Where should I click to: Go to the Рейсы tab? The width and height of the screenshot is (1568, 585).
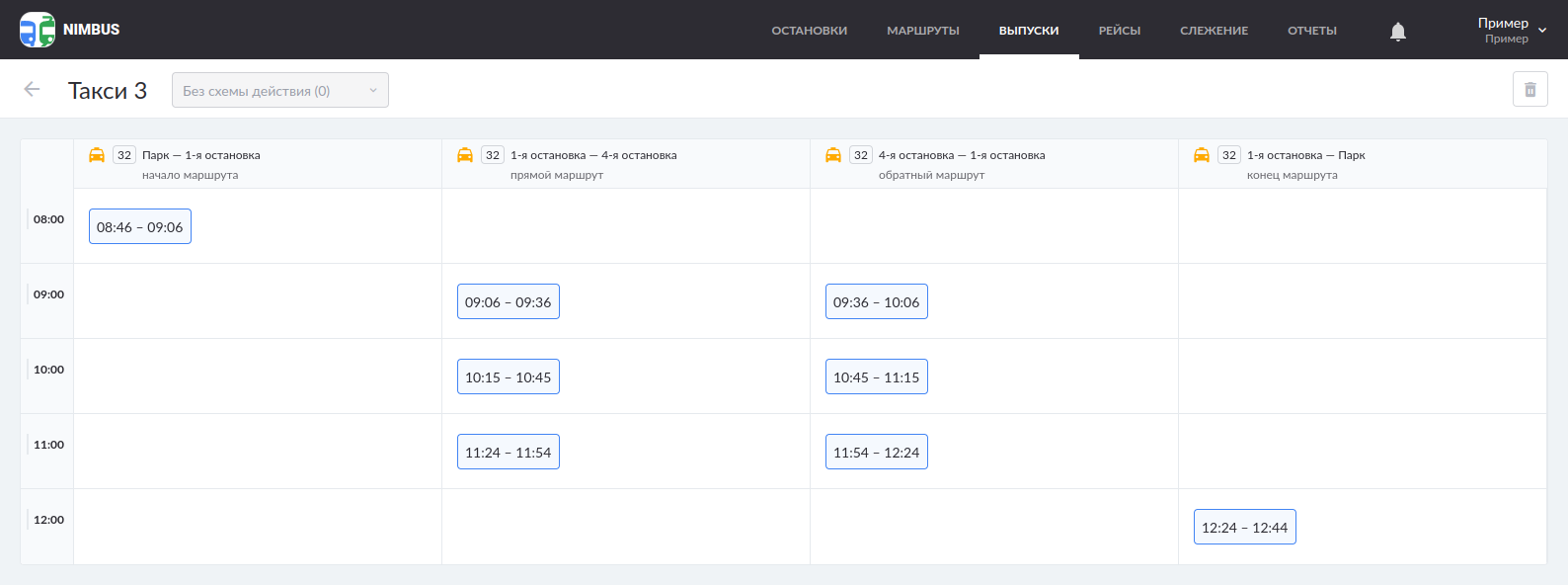[1119, 31]
